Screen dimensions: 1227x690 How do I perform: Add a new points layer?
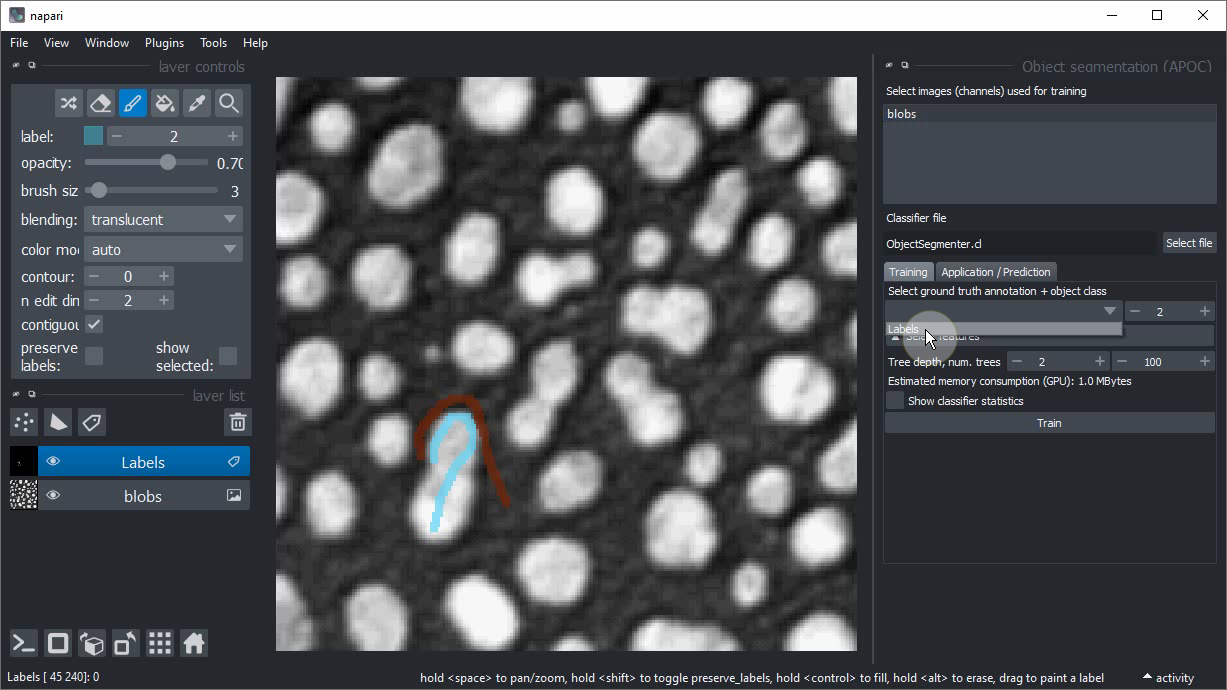coord(24,422)
